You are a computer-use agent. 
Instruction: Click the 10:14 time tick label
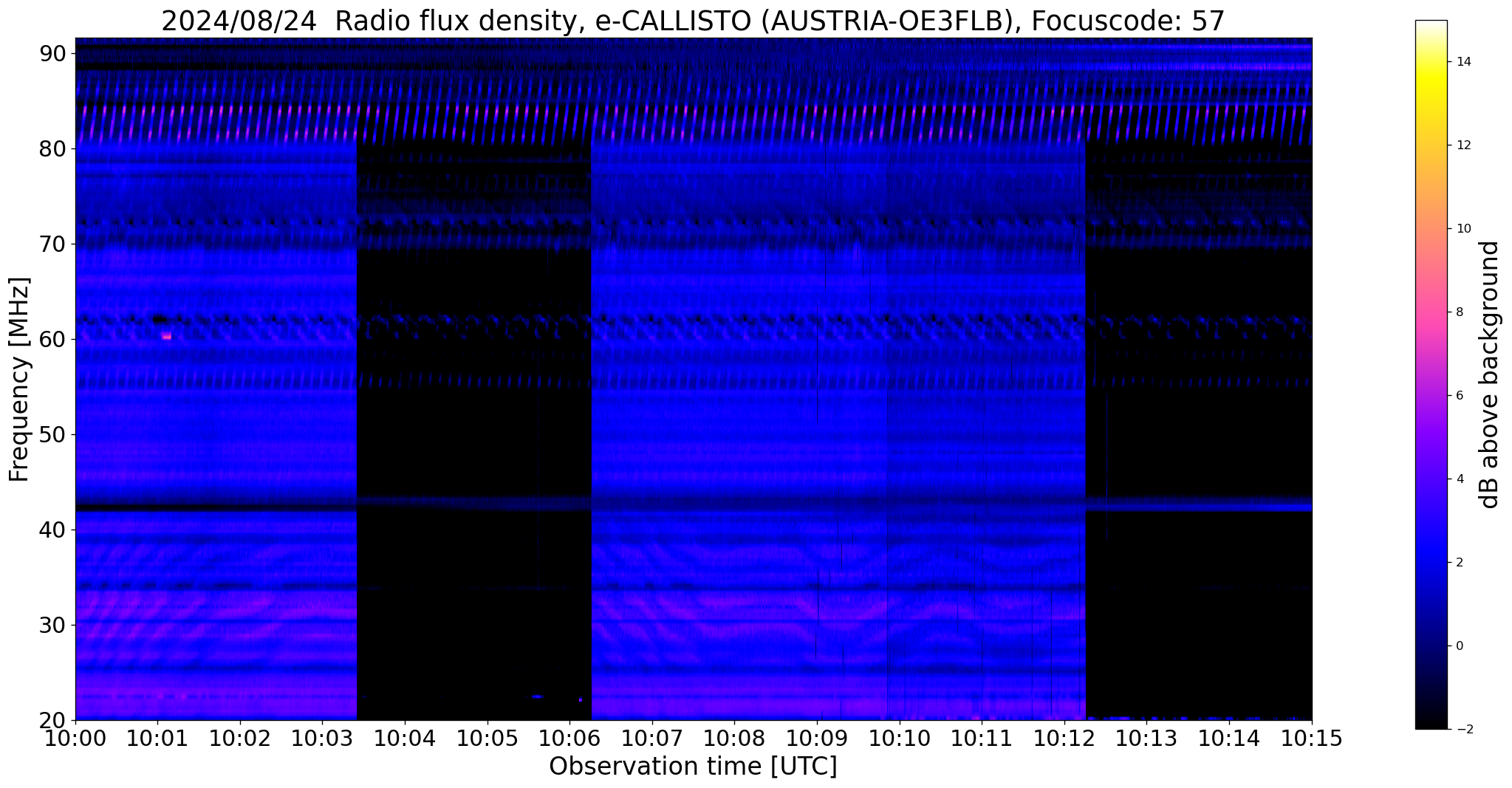pyautogui.click(x=1229, y=738)
